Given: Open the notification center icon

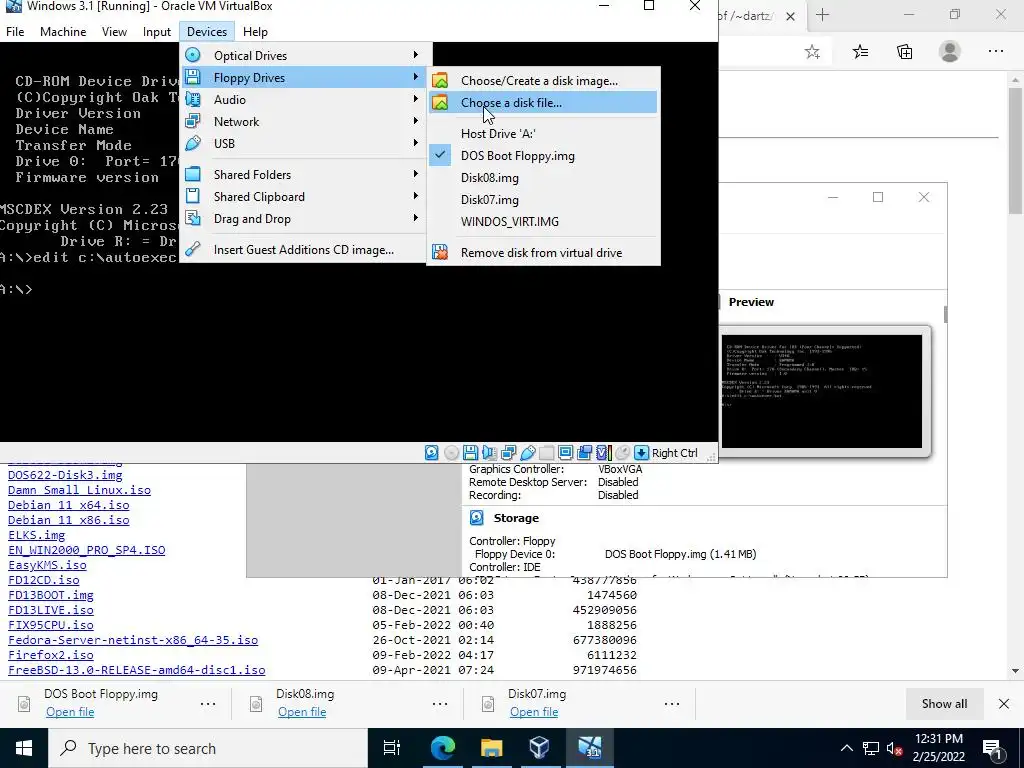Looking at the screenshot, I should pyautogui.click(x=992, y=748).
